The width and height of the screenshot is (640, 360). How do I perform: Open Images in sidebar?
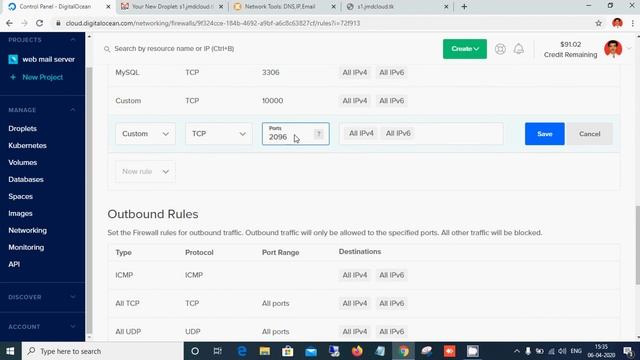tap(20, 213)
